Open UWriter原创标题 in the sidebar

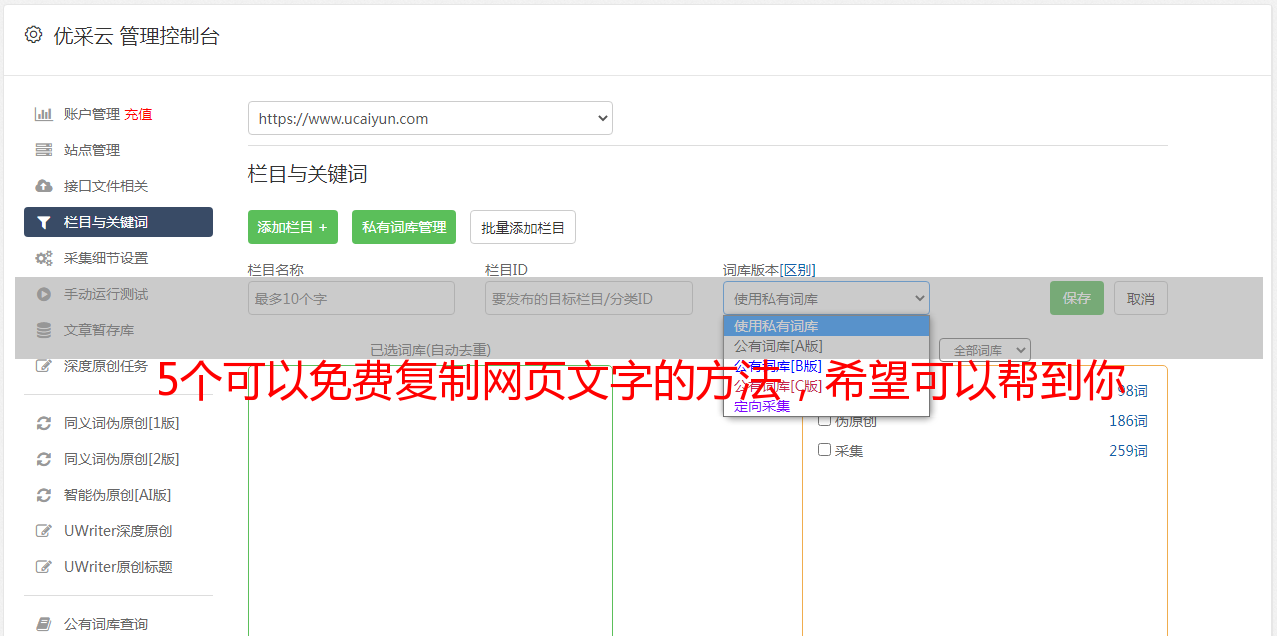click(118, 567)
